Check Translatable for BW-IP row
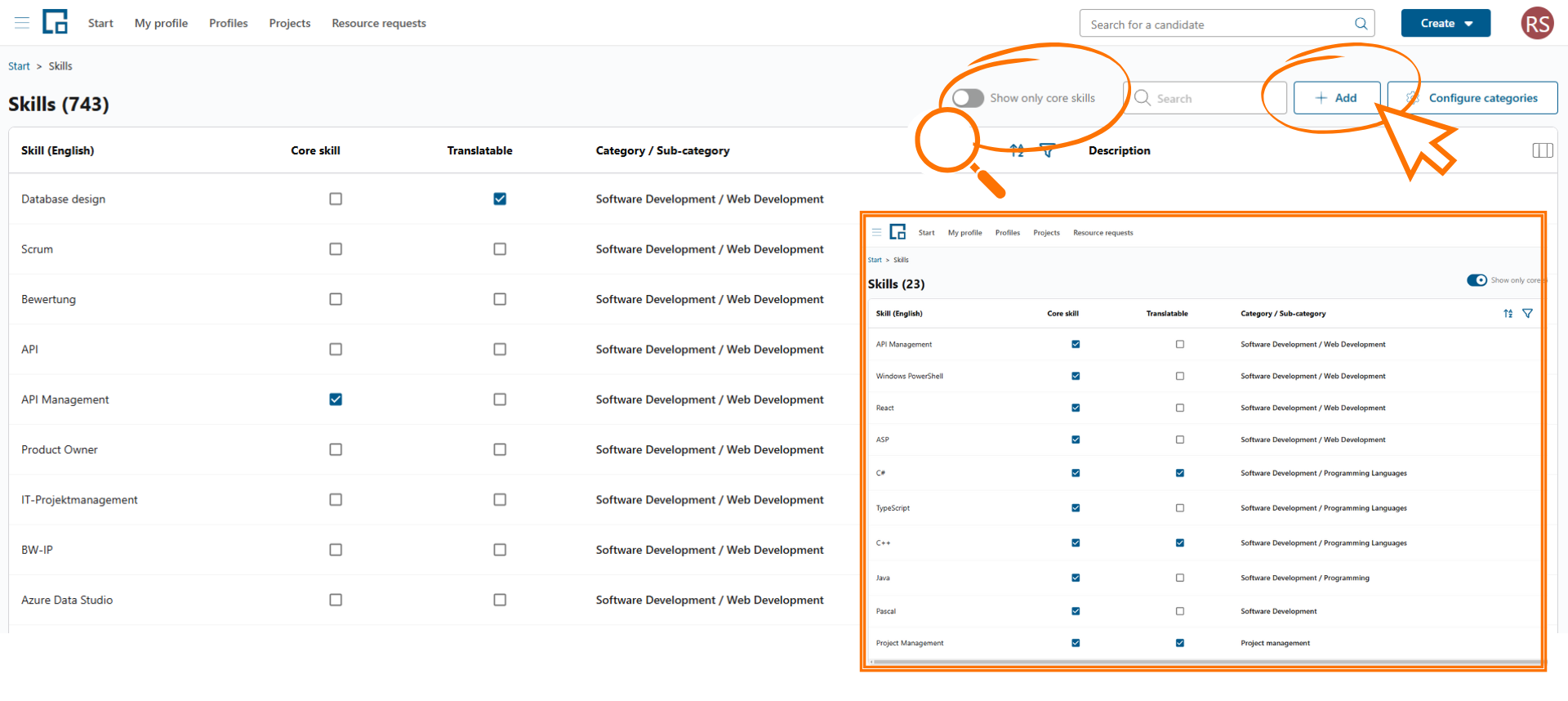This screenshot has height=701, width=1568. [500, 550]
